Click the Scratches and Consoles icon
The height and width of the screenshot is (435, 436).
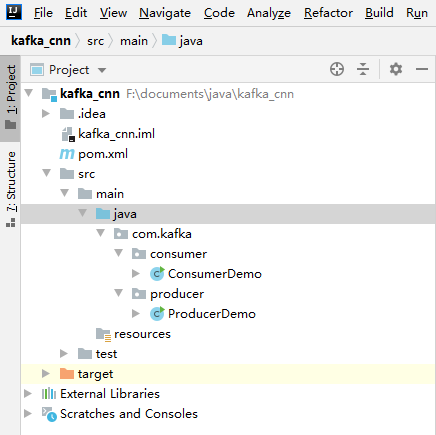point(49,414)
